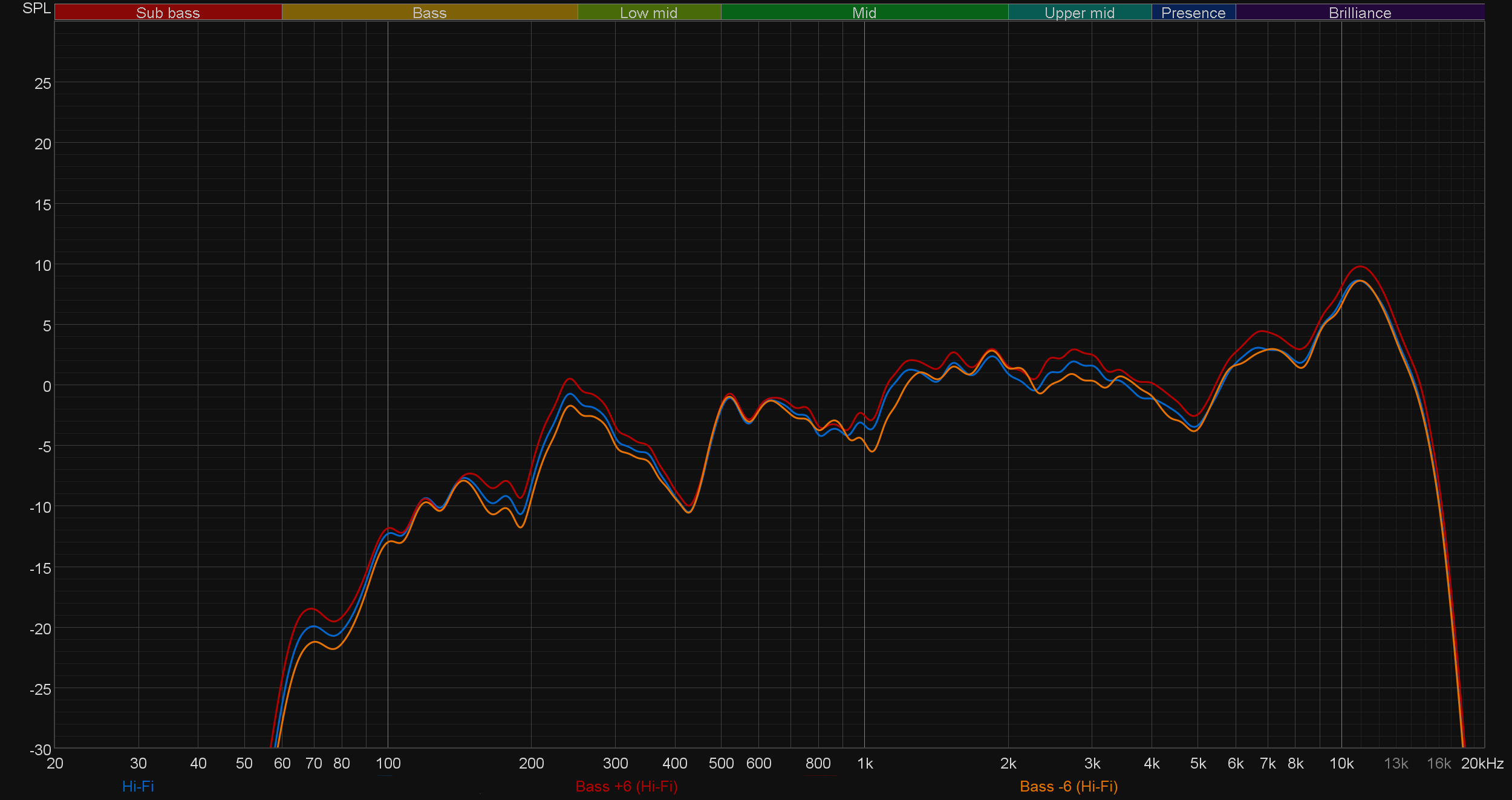Click the 20kHz frequency axis label
The height and width of the screenshot is (800, 1512).
coord(1482,763)
